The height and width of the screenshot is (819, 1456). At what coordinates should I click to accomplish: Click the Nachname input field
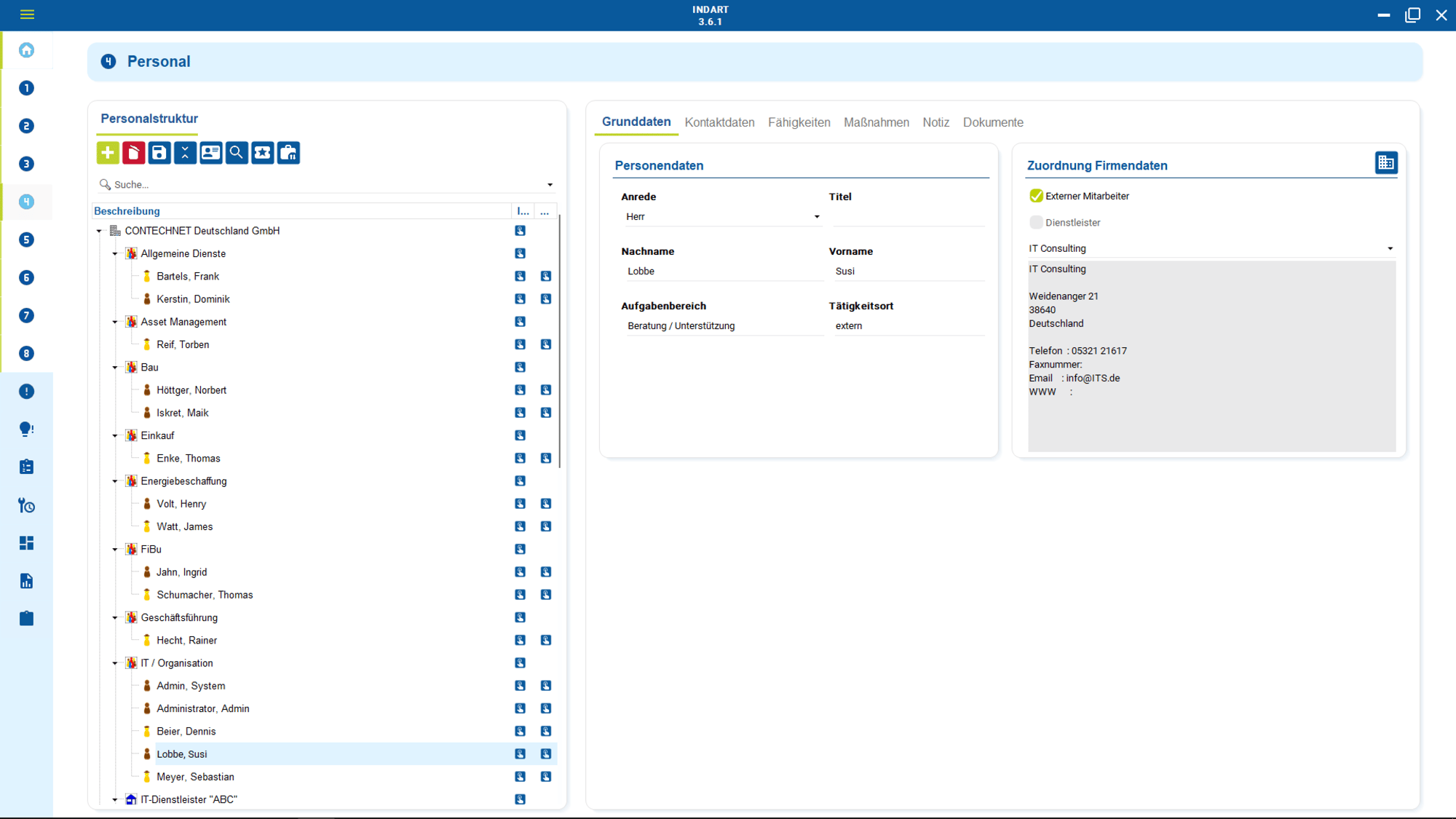tap(721, 272)
